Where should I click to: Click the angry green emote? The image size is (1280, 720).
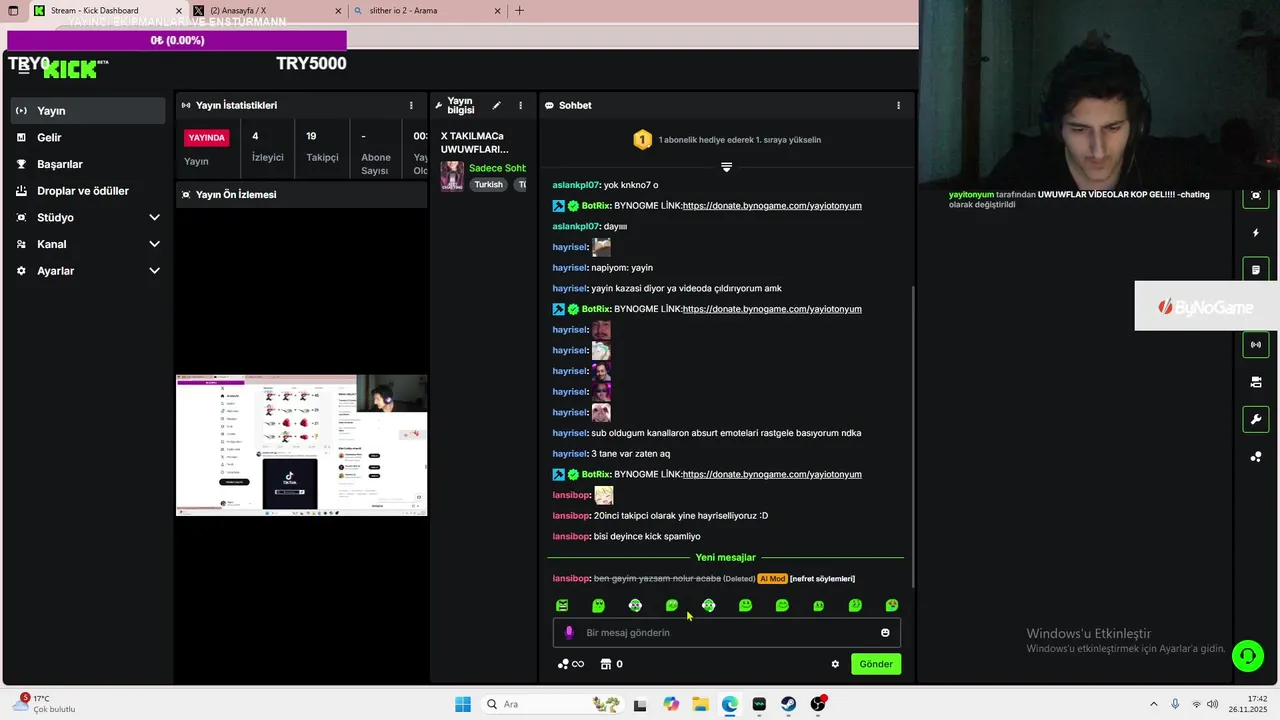[562, 605]
